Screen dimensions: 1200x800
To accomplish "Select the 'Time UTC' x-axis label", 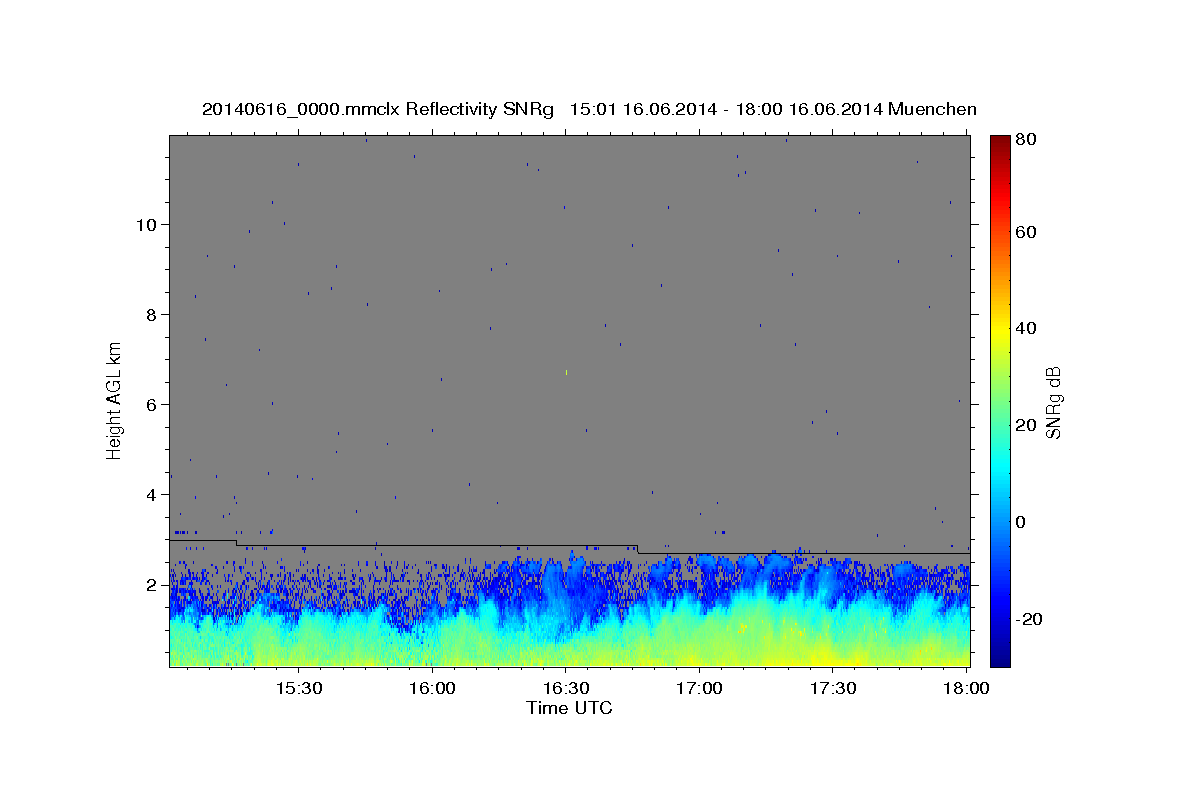I will point(569,708).
